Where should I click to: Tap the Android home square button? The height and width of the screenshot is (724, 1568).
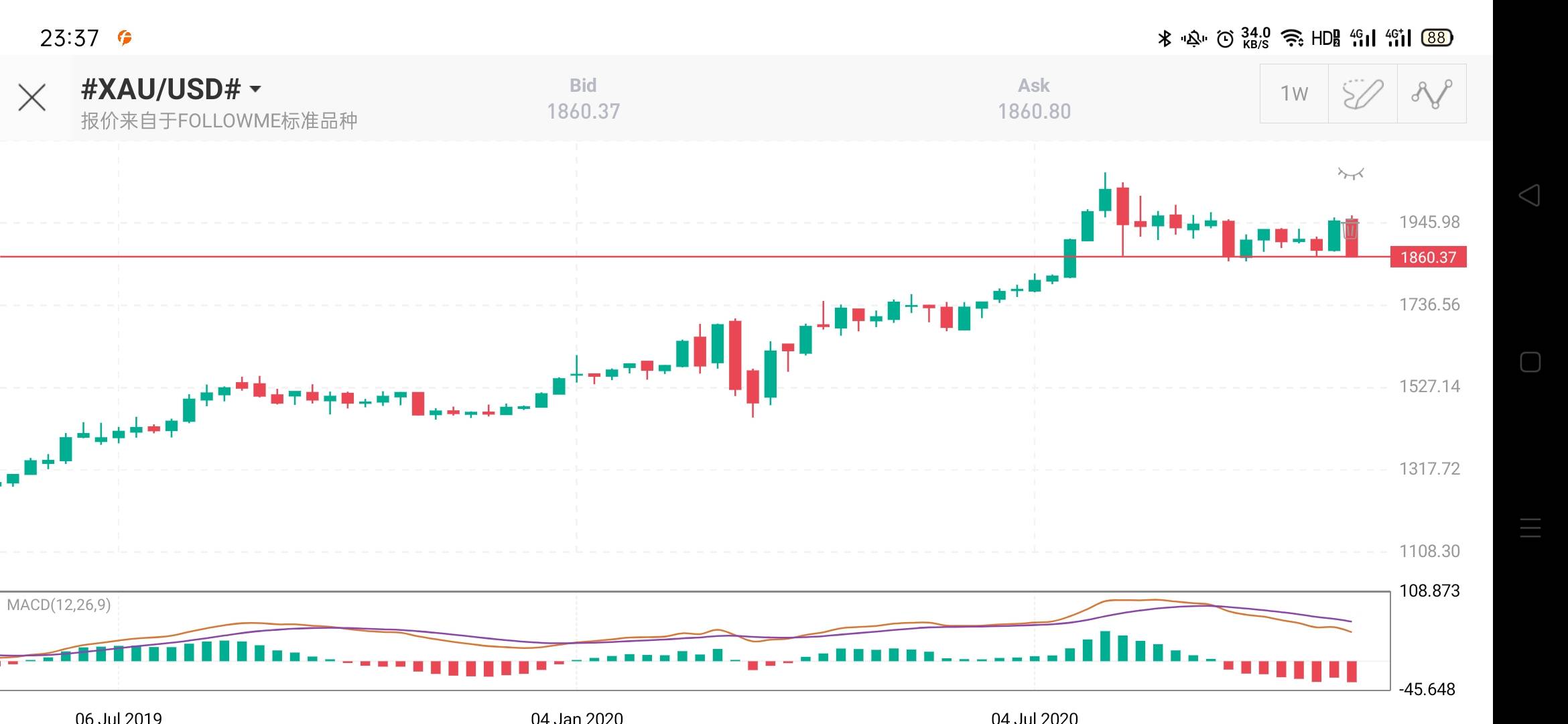(x=1530, y=362)
